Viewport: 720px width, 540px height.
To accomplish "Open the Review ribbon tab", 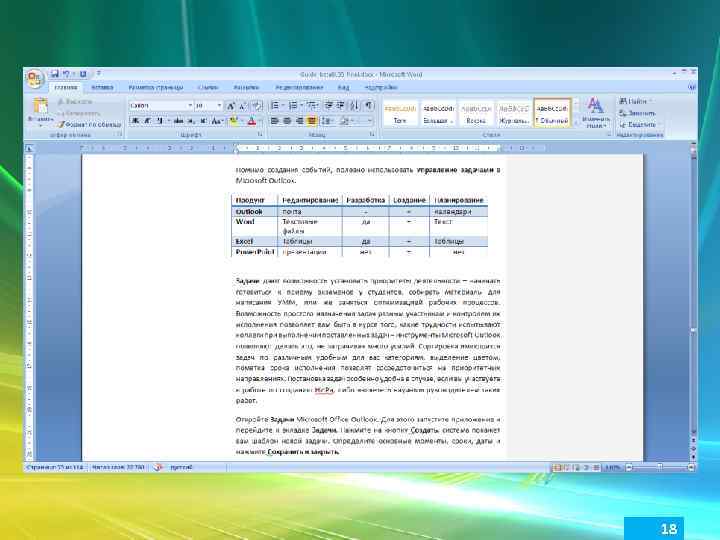I will [299, 87].
